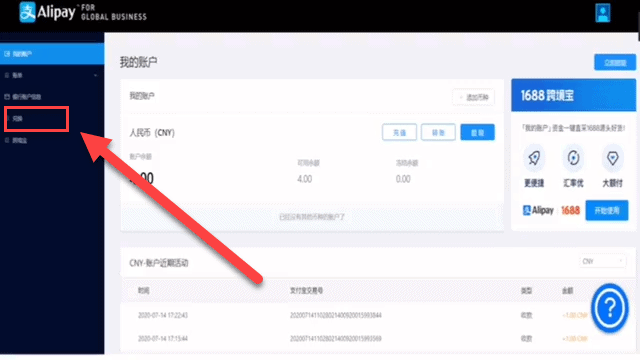This screenshot has width=640, height=360.
Task: Click the small Alipay logo in the 1688 card
Action: 538,210
